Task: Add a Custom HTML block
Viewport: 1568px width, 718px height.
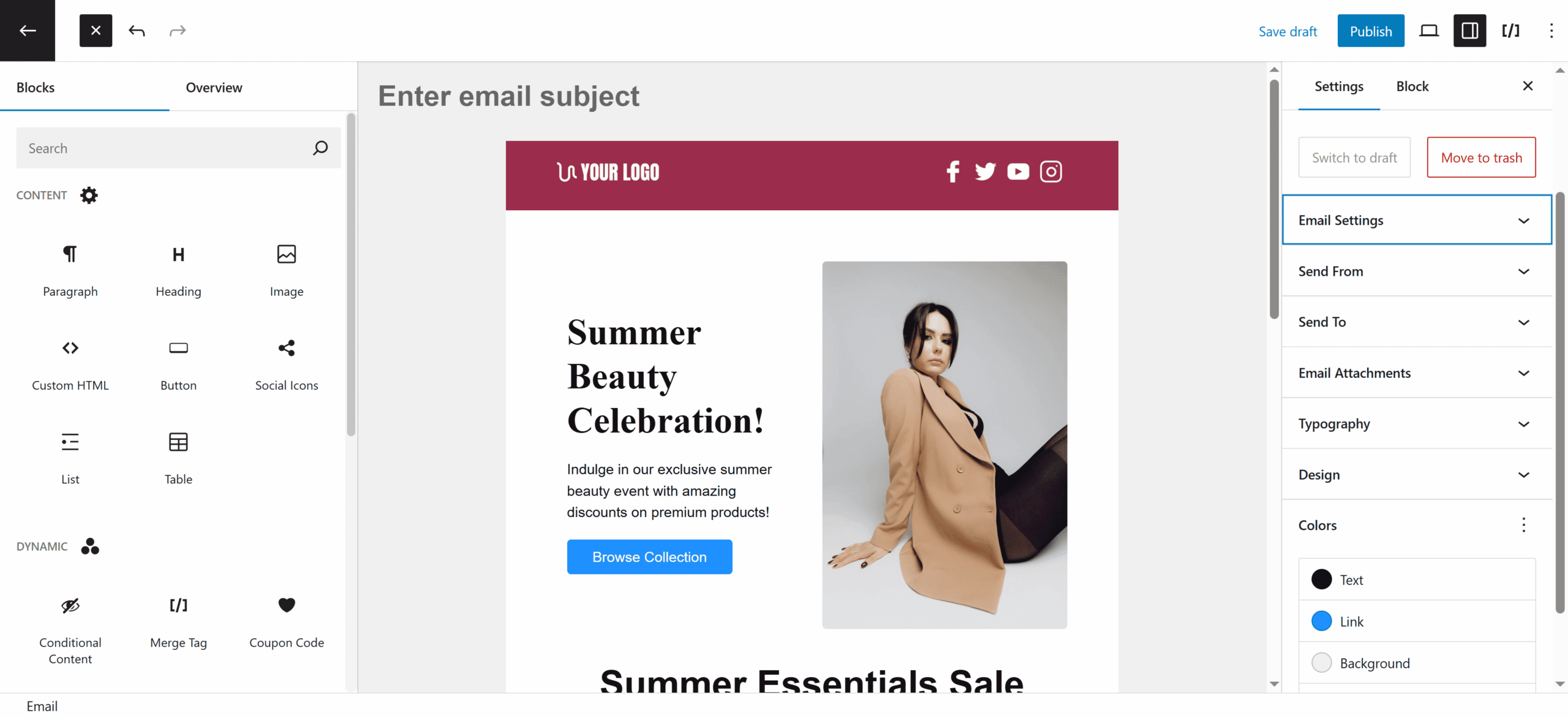Action: pyautogui.click(x=70, y=363)
